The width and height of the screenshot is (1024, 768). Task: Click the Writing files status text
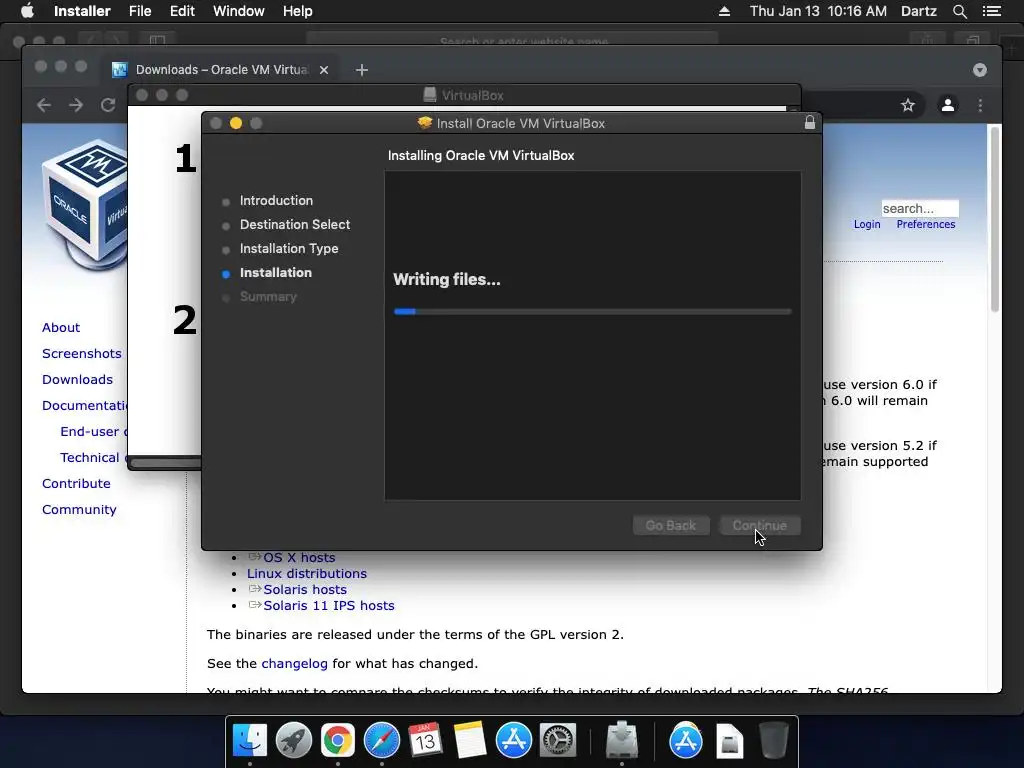pyautogui.click(x=447, y=280)
